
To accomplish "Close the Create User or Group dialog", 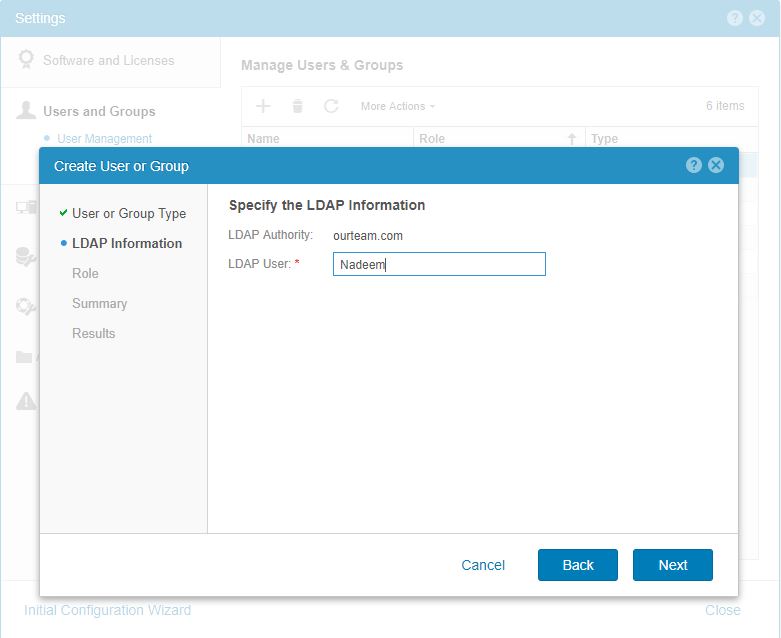I will [716, 166].
